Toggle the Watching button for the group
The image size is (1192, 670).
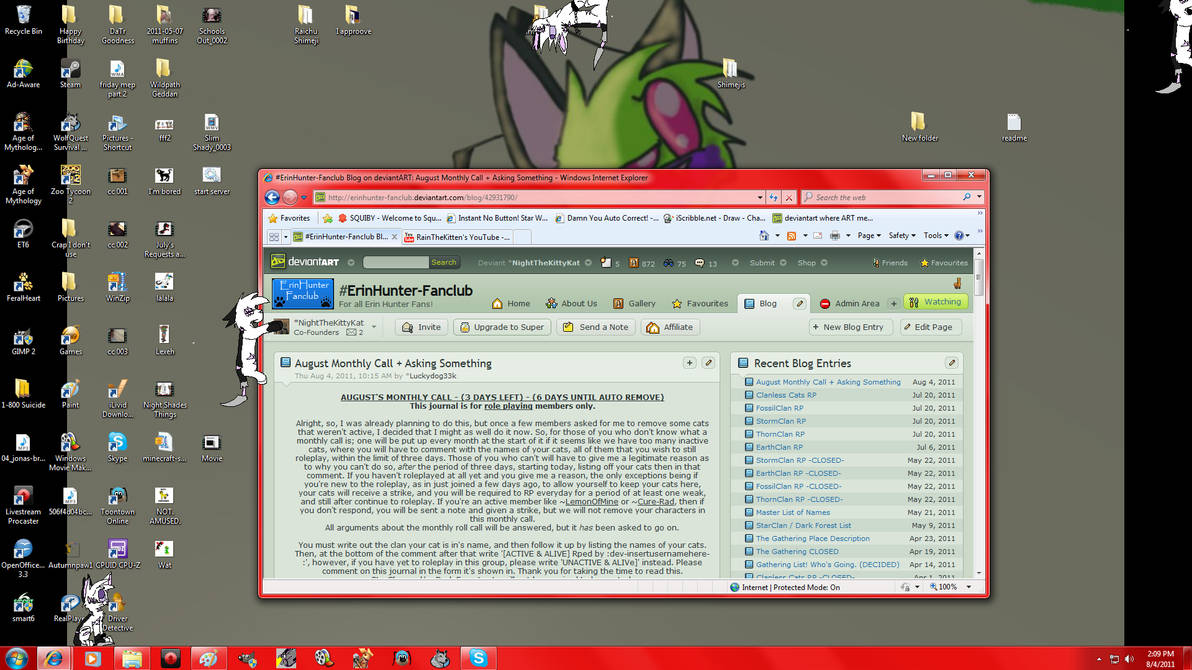click(936, 302)
